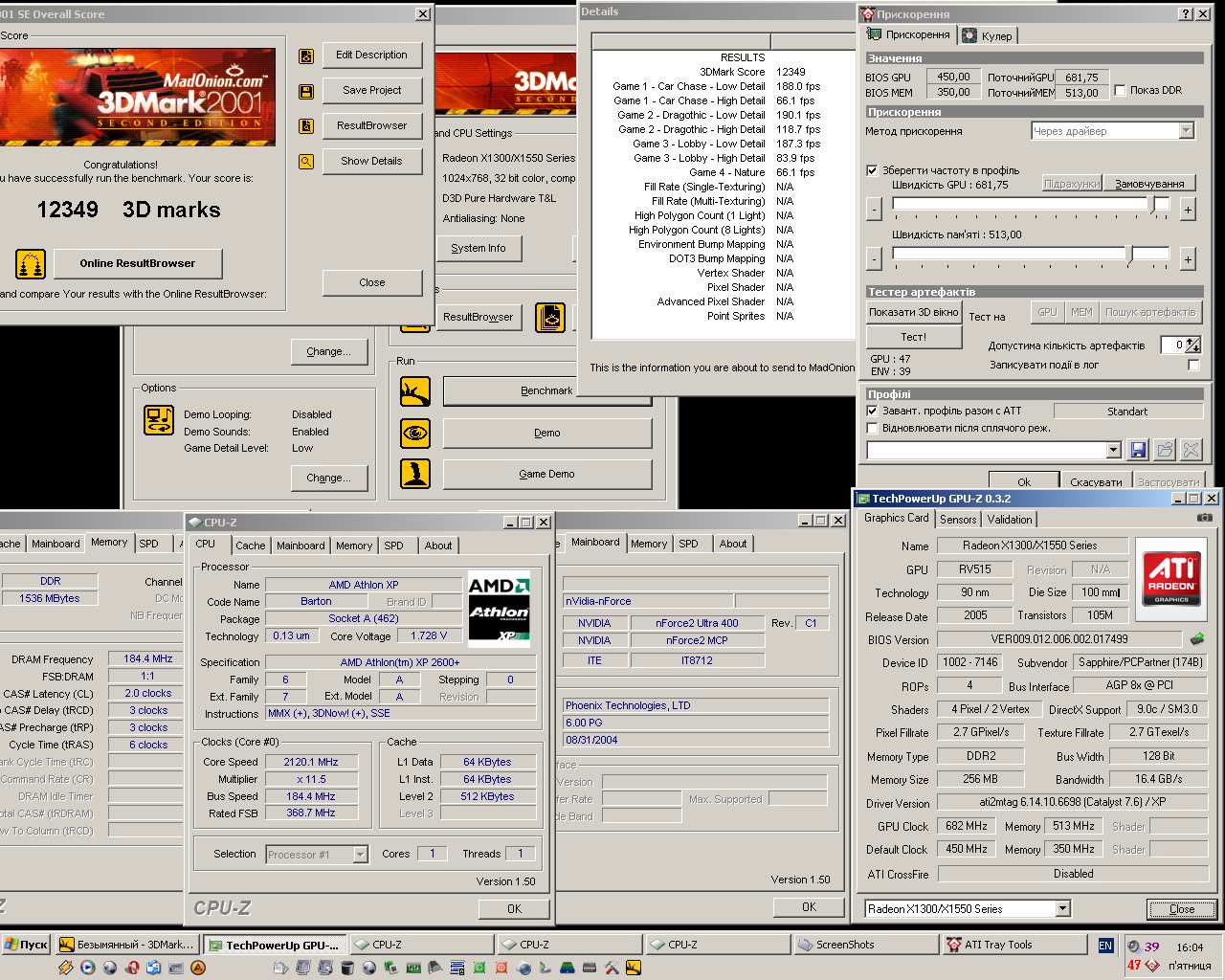Open the Sensors tab in GPU-Z
This screenshot has width=1225, height=980.
[958, 520]
